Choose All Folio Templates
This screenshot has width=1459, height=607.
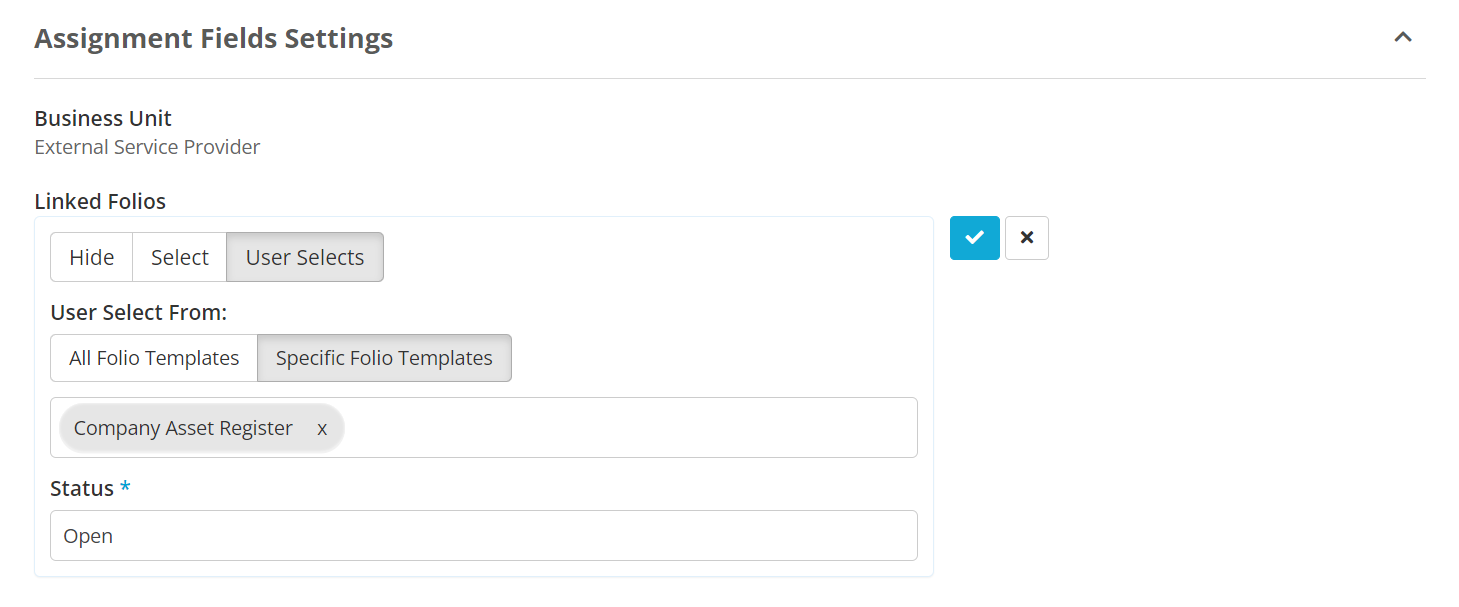coord(153,357)
